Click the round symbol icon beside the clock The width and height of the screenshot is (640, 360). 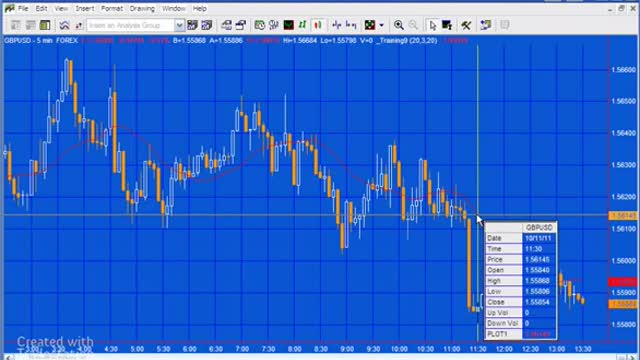tap(273, 25)
